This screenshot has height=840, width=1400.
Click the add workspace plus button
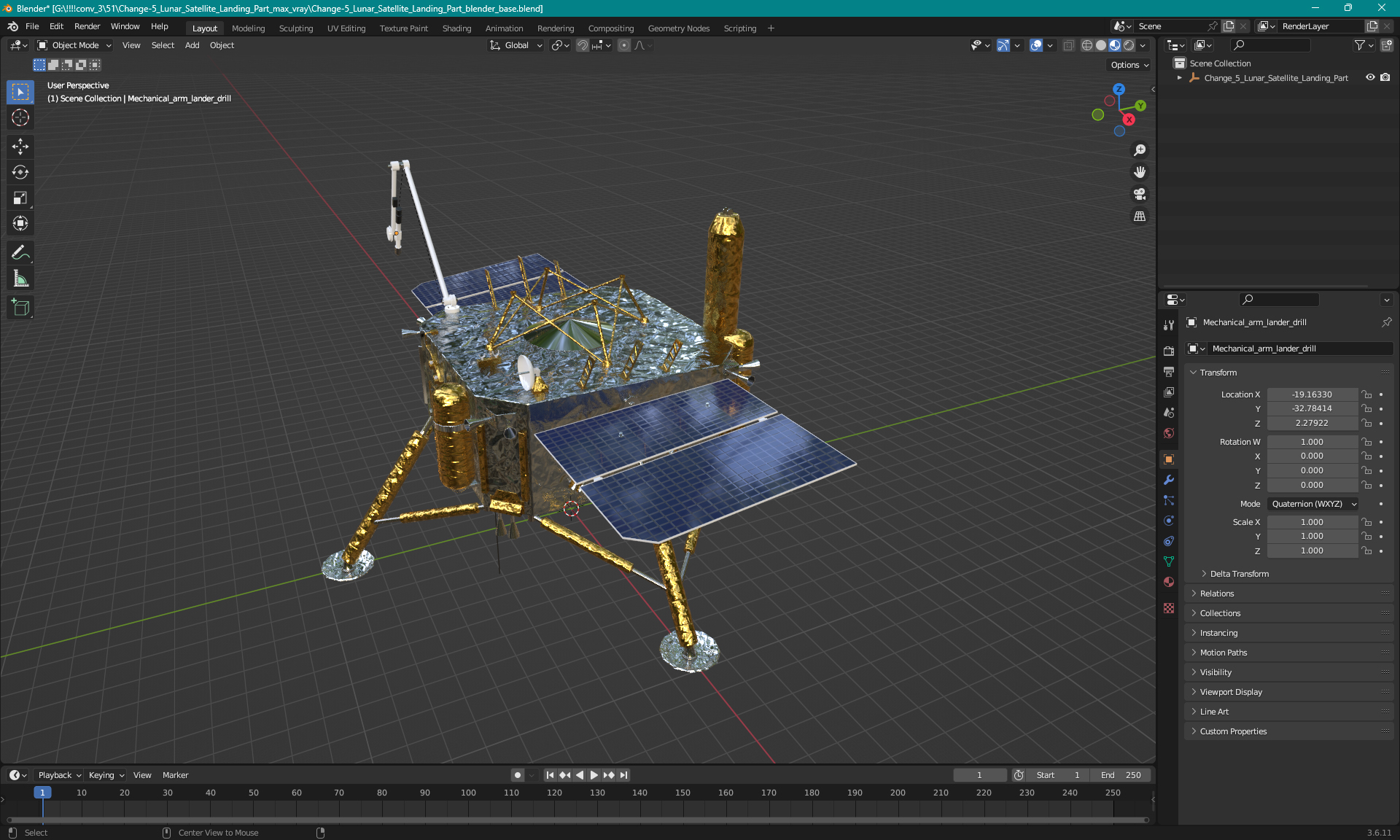771,28
